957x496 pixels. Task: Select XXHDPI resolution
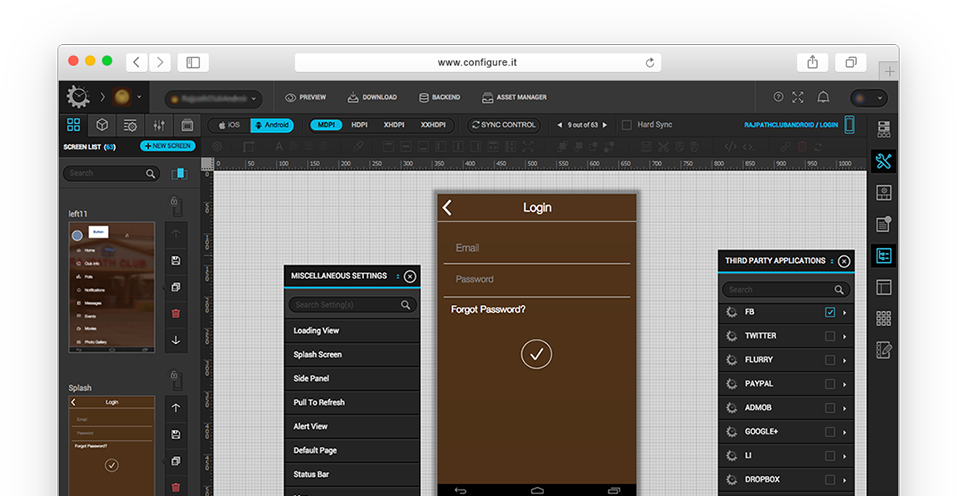click(x=433, y=125)
